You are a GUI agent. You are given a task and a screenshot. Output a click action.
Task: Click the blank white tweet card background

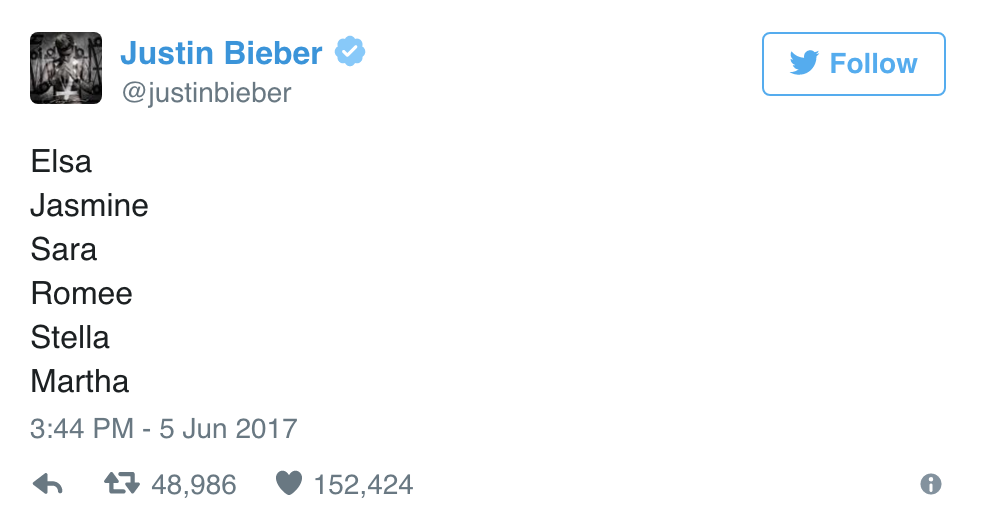pos(600,260)
